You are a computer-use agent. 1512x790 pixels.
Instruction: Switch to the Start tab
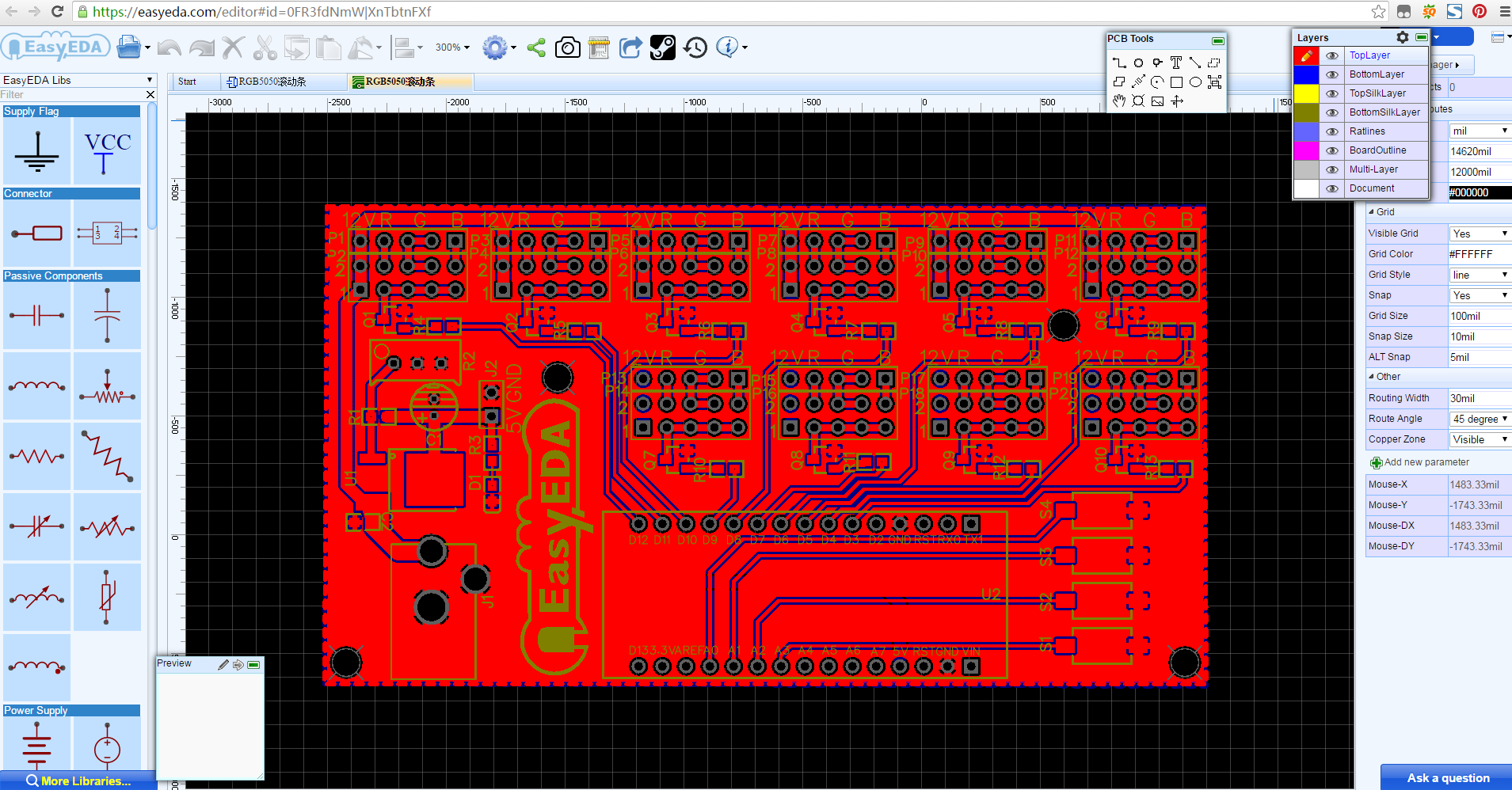[x=188, y=82]
